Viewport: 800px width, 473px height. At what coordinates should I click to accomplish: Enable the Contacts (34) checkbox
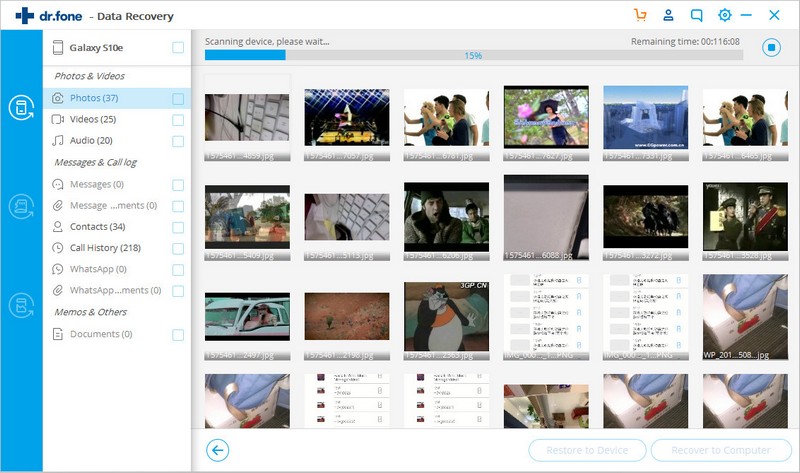178,227
